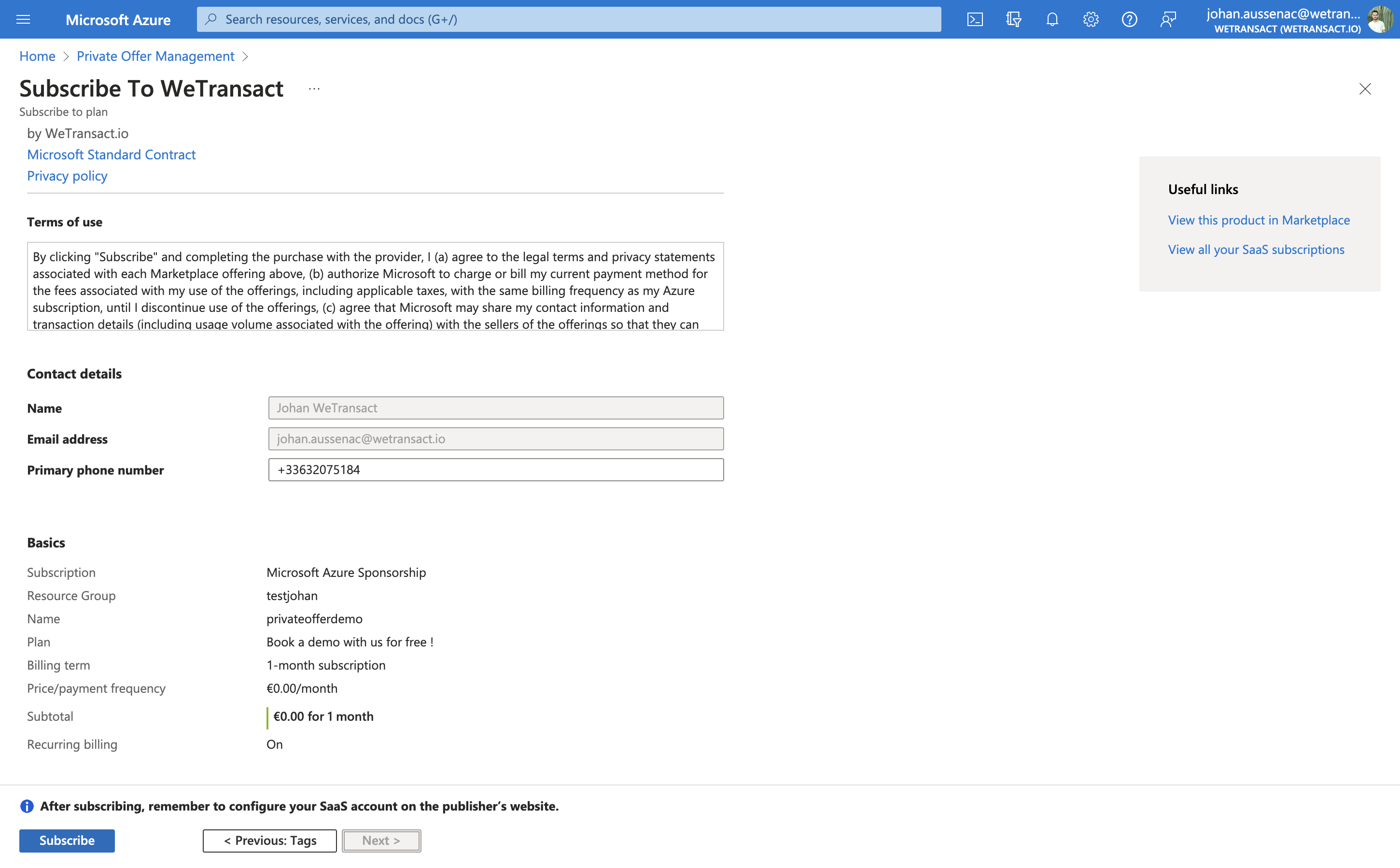Edit the Primary phone number field
Viewport: 1400px width, 868px height.
496,470
